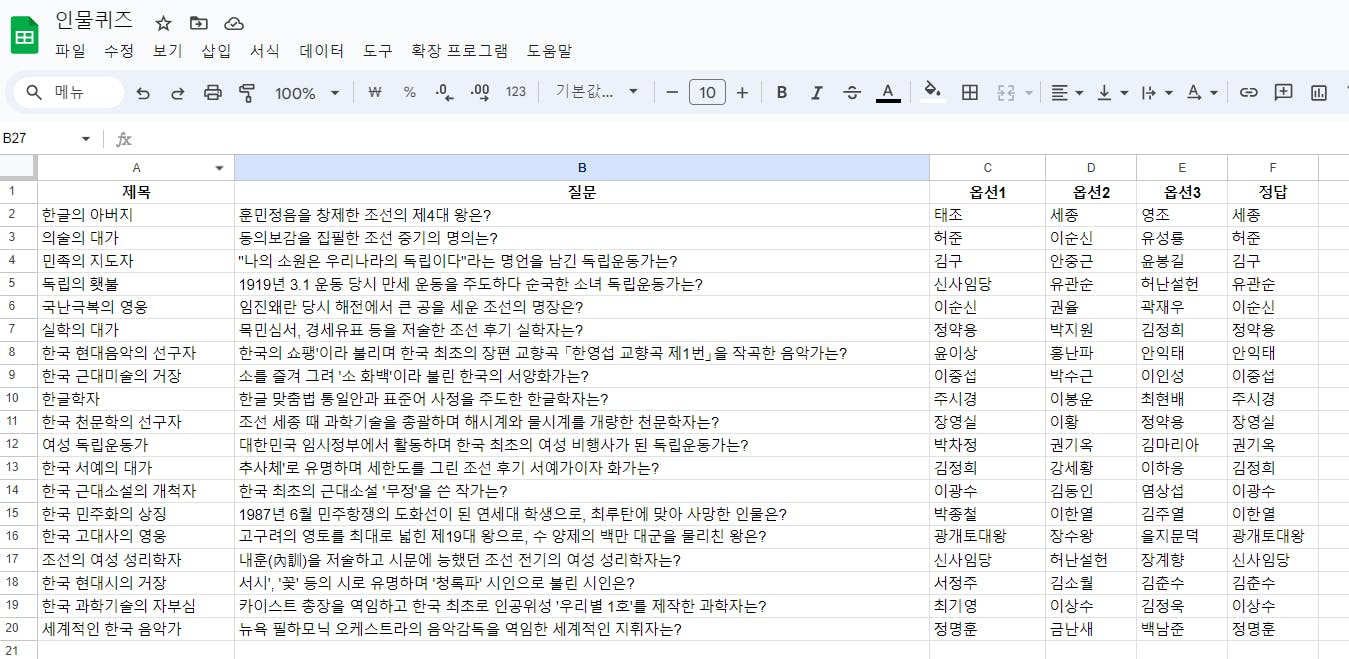Open the 수정 menu
This screenshot has width=1349, height=659.
click(119, 51)
